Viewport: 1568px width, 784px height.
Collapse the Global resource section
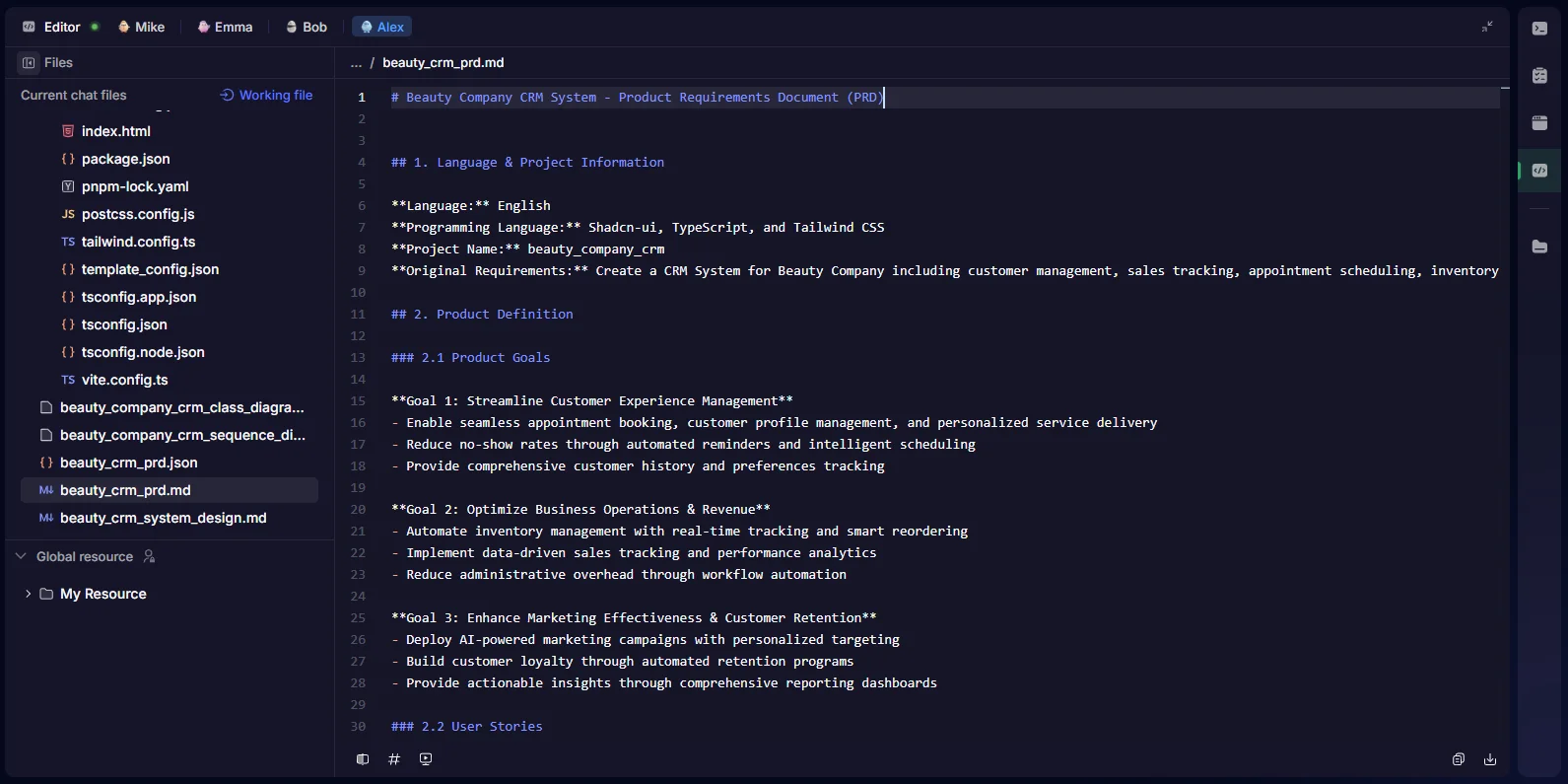(x=21, y=556)
